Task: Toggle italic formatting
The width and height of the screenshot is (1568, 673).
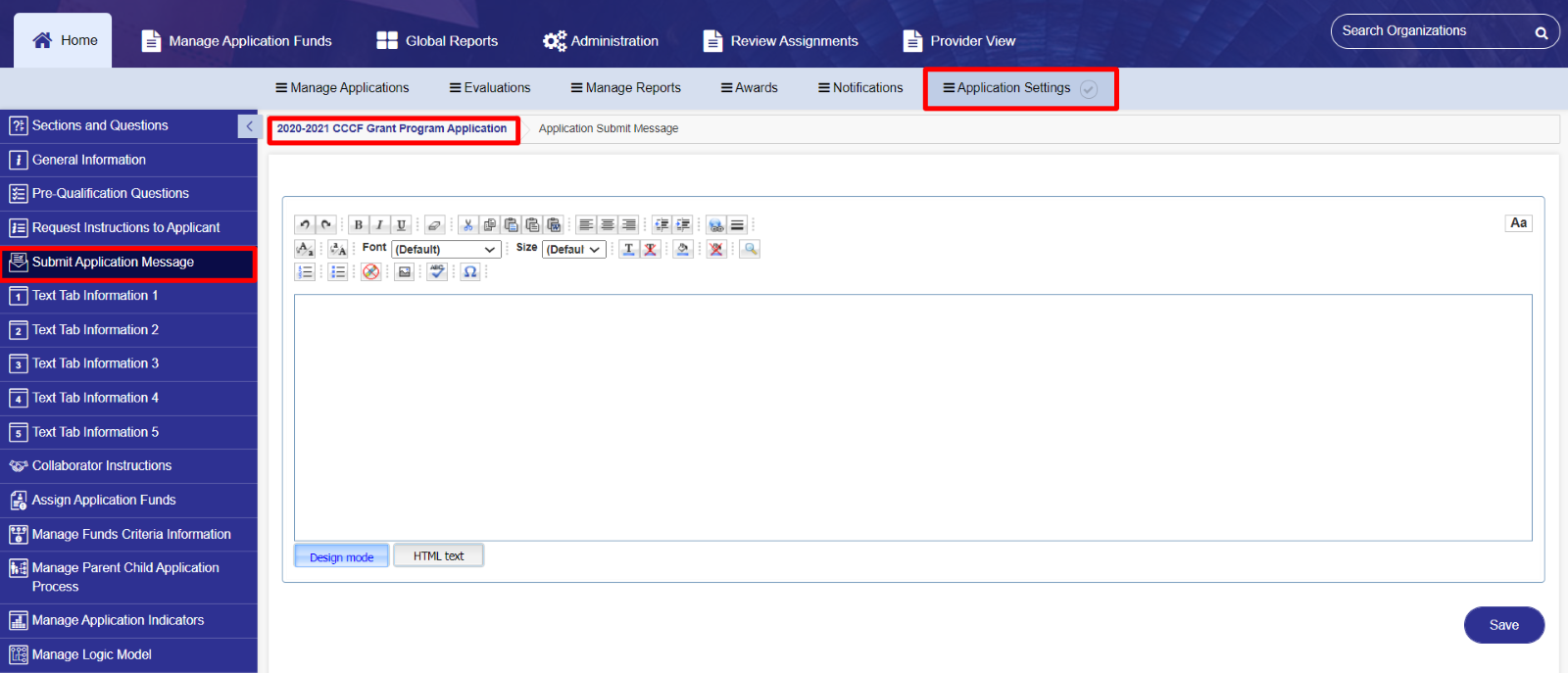Action: tap(379, 224)
